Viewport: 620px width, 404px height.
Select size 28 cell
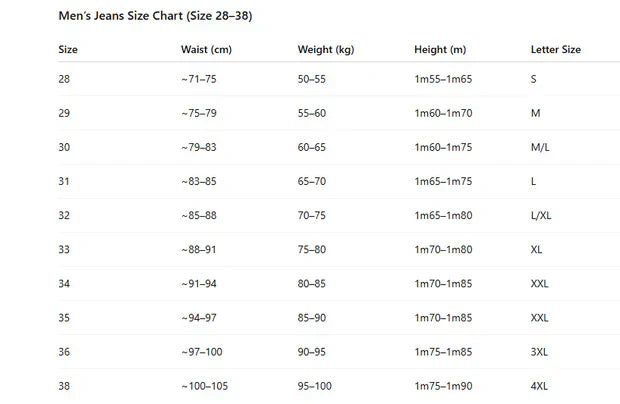64,79
